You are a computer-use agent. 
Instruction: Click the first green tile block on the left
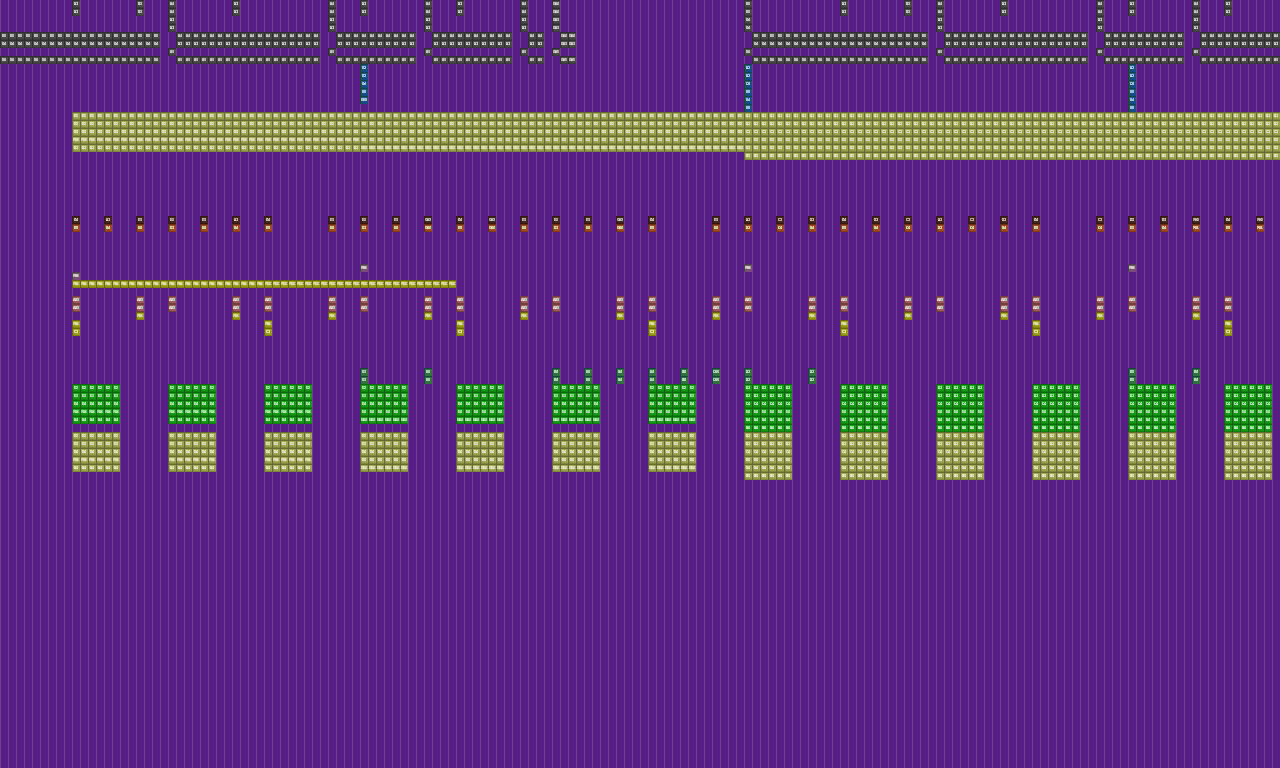tap(96, 404)
